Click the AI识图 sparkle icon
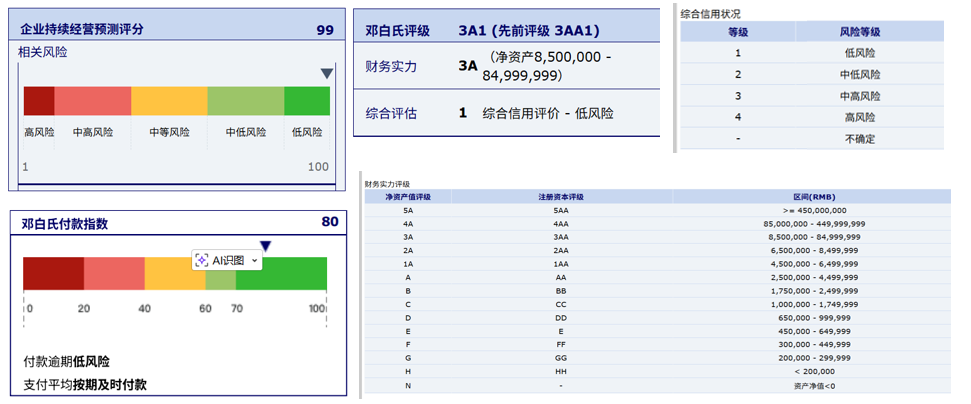Viewport: 971px width, 404px height. click(201, 261)
